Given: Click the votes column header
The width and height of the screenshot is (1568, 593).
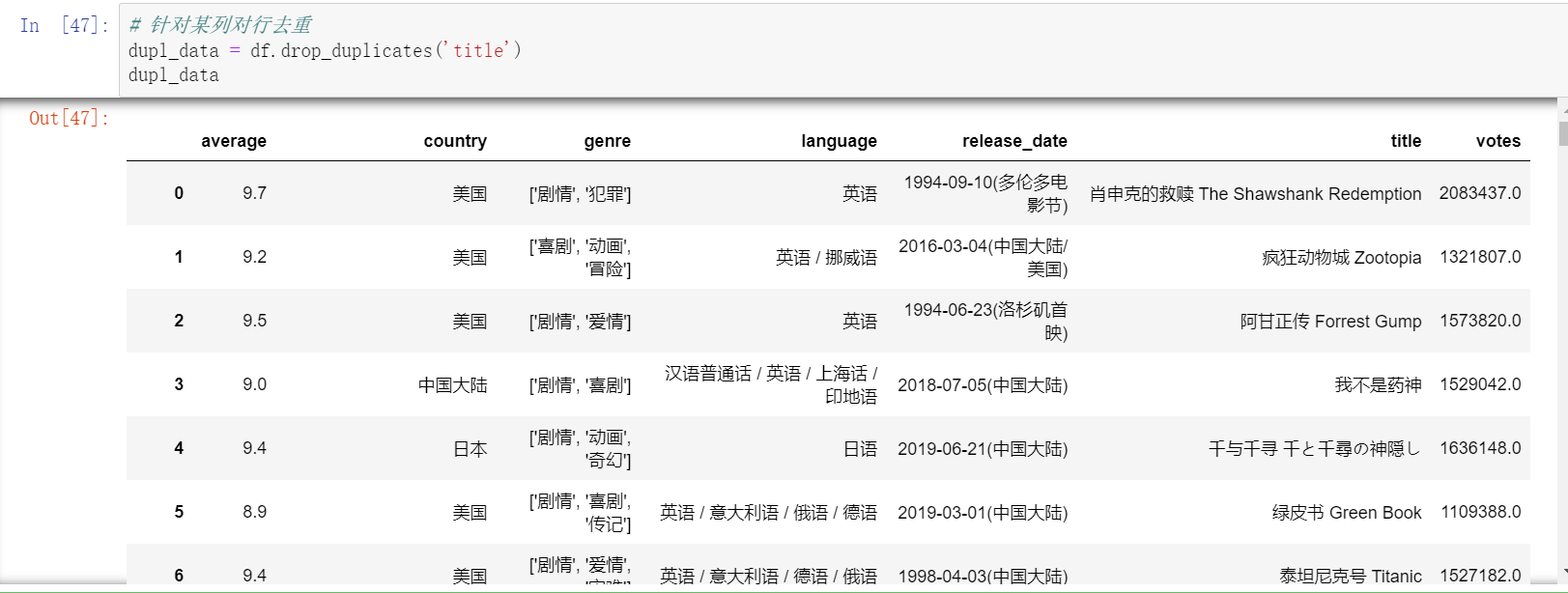Looking at the screenshot, I should [x=1498, y=141].
